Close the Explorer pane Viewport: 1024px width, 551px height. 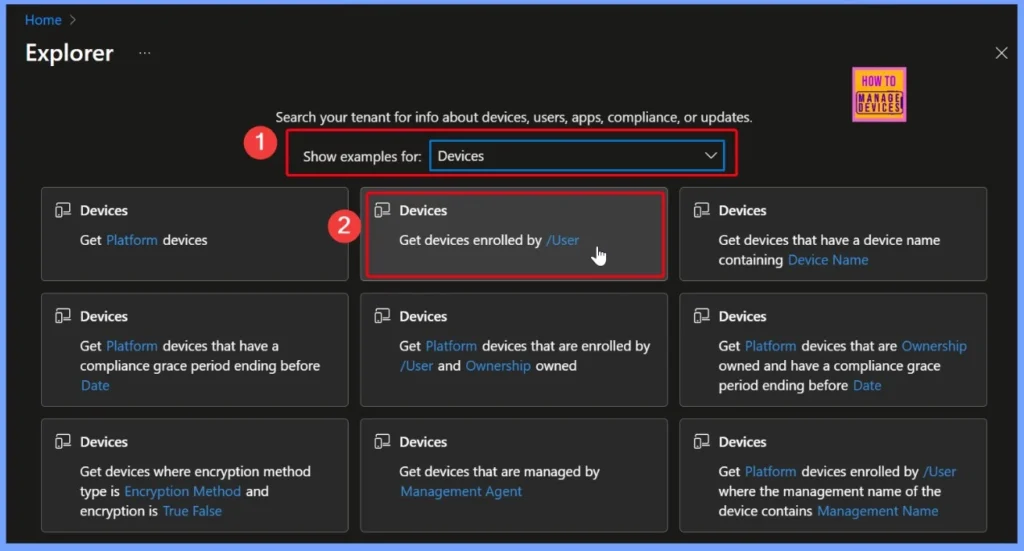click(x=1001, y=53)
